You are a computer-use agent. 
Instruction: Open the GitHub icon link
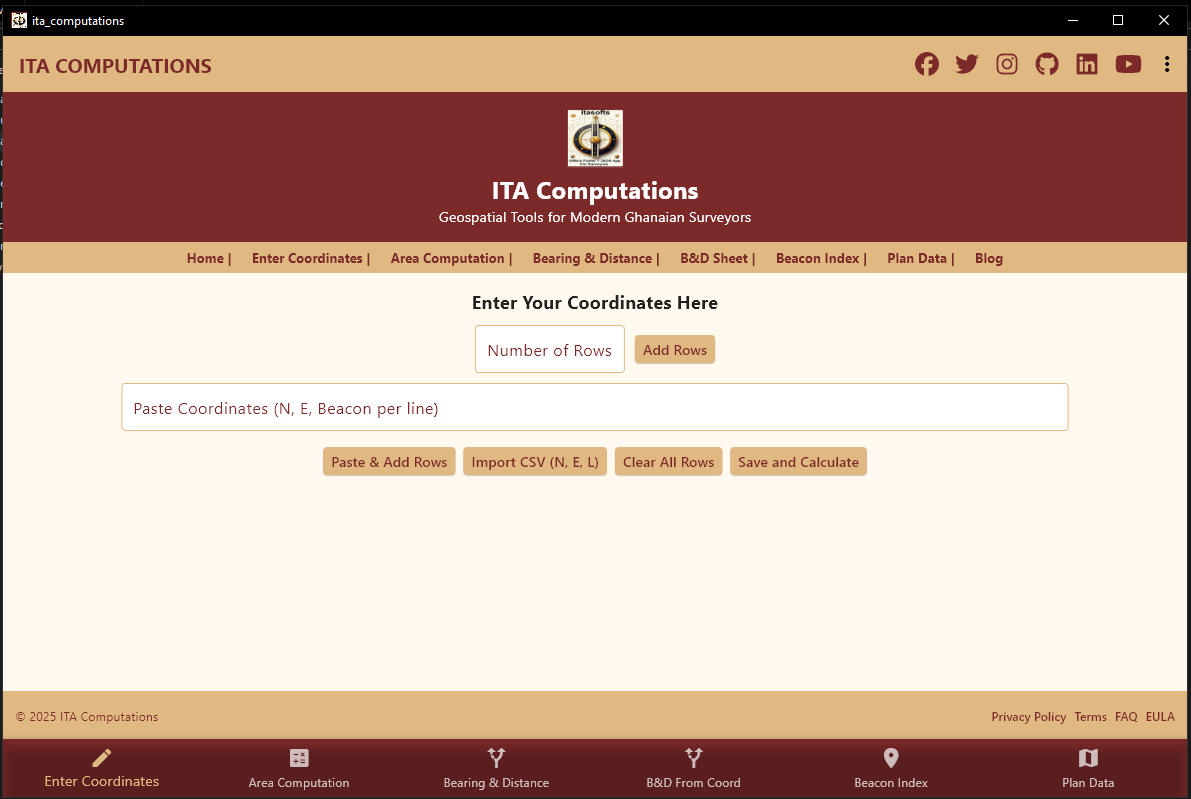click(x=1047, y=64)
